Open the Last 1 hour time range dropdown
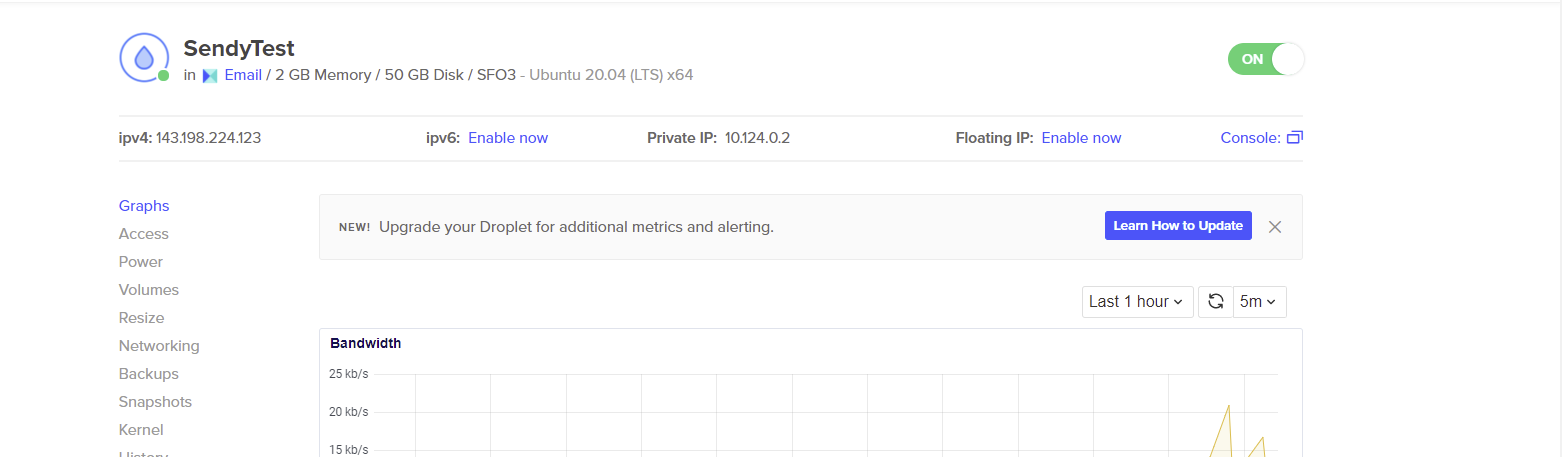This screenshot has height=457, width=1562. [x=1138, y=302]
